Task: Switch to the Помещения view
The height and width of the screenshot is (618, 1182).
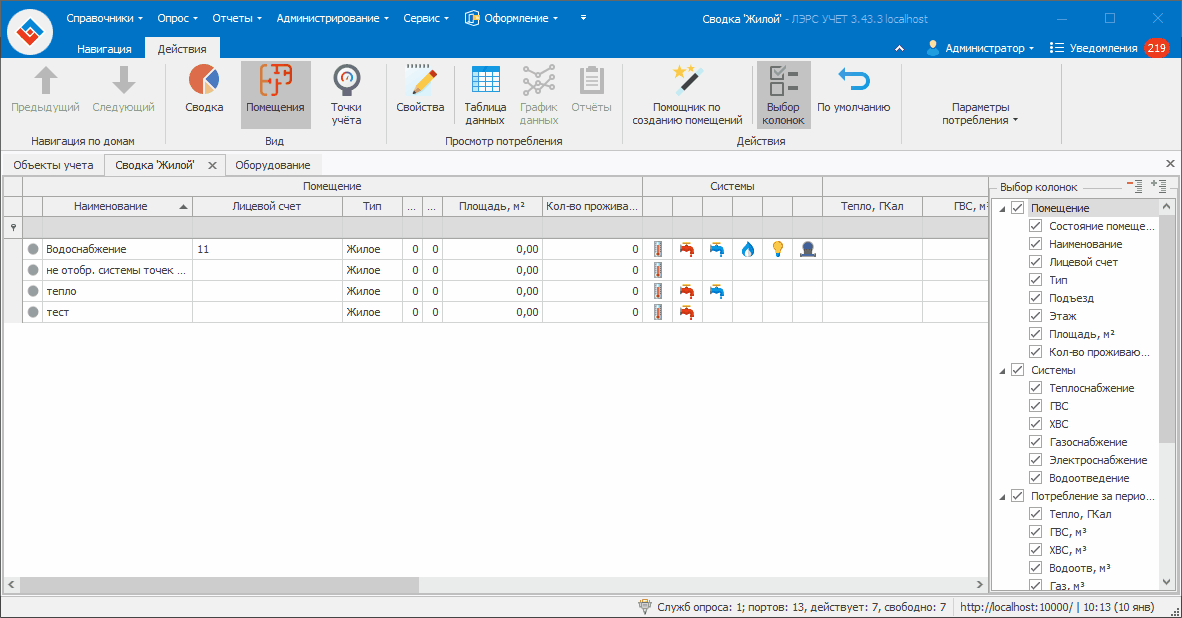Action: [x=275, y=94]
